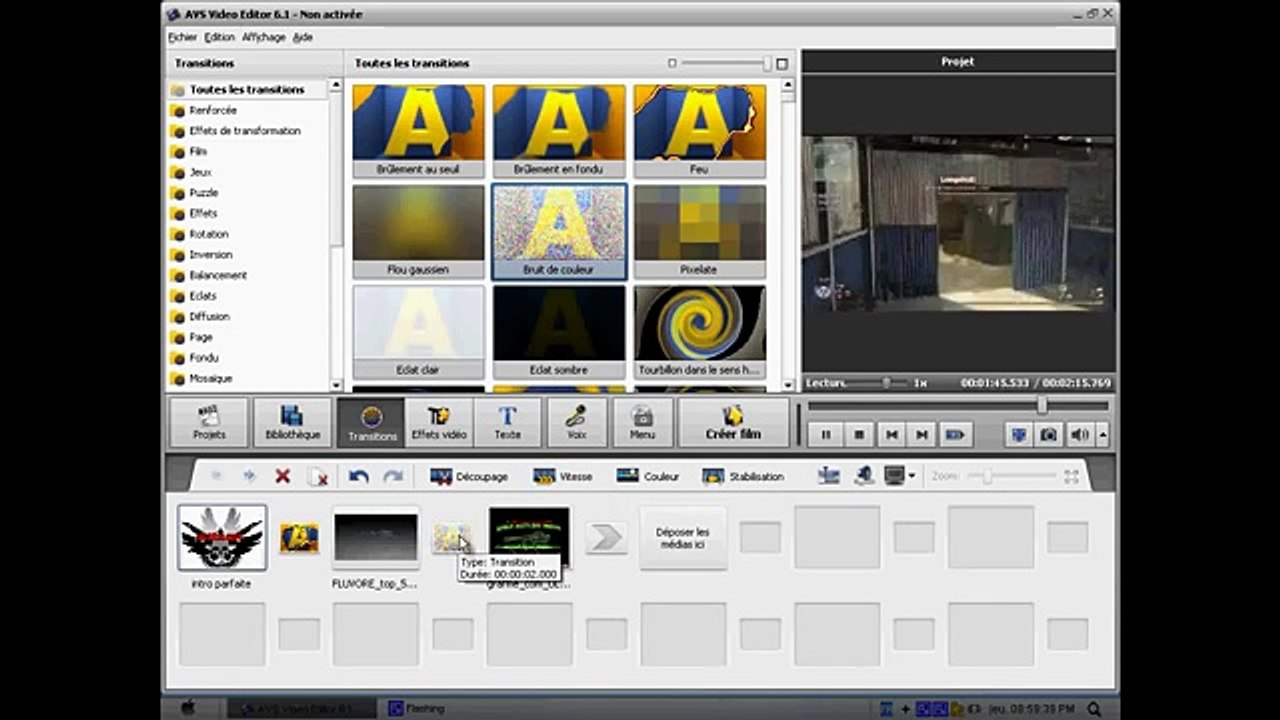Select the Tourbillon transition thumbnail
The image size is (1280, 720).
pyautogui.click(x=700, y=332)
